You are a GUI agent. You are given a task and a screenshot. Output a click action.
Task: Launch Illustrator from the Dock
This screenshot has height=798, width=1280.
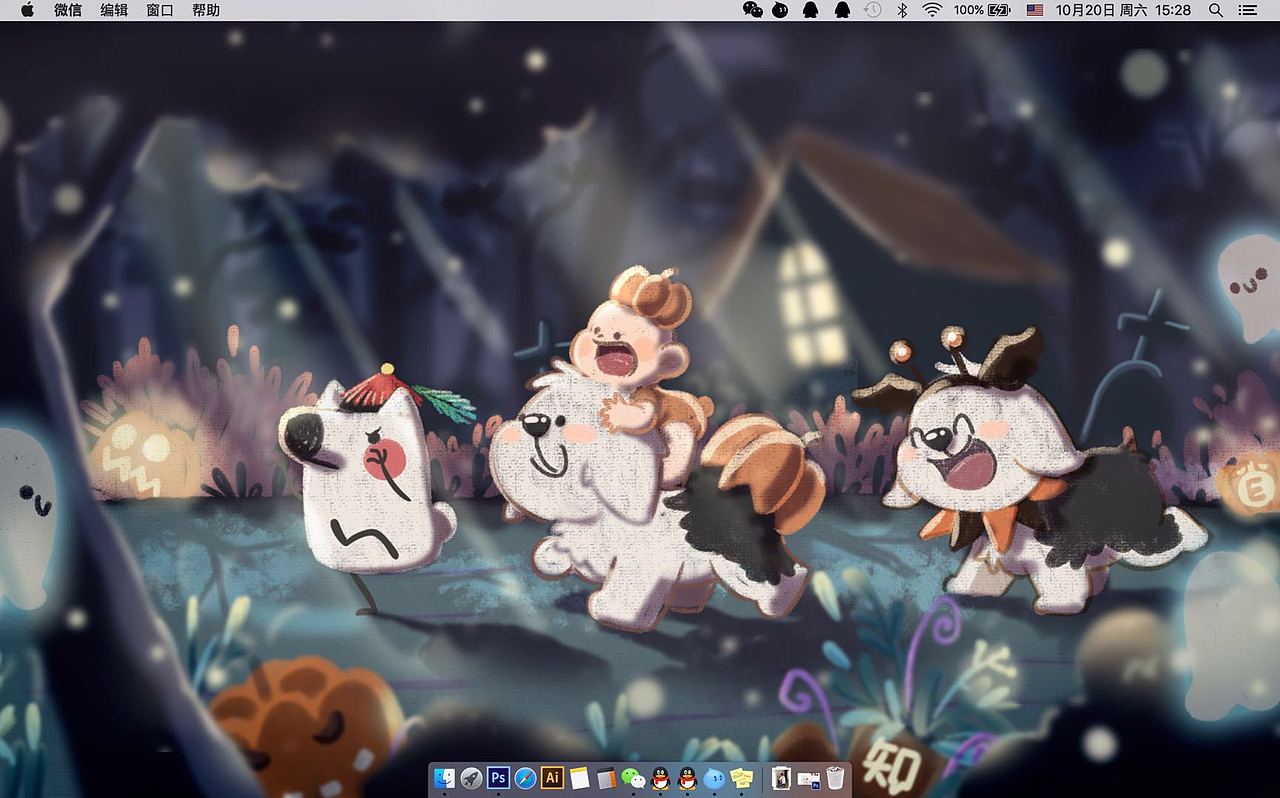pyautogui.click(x=552, y=778)
